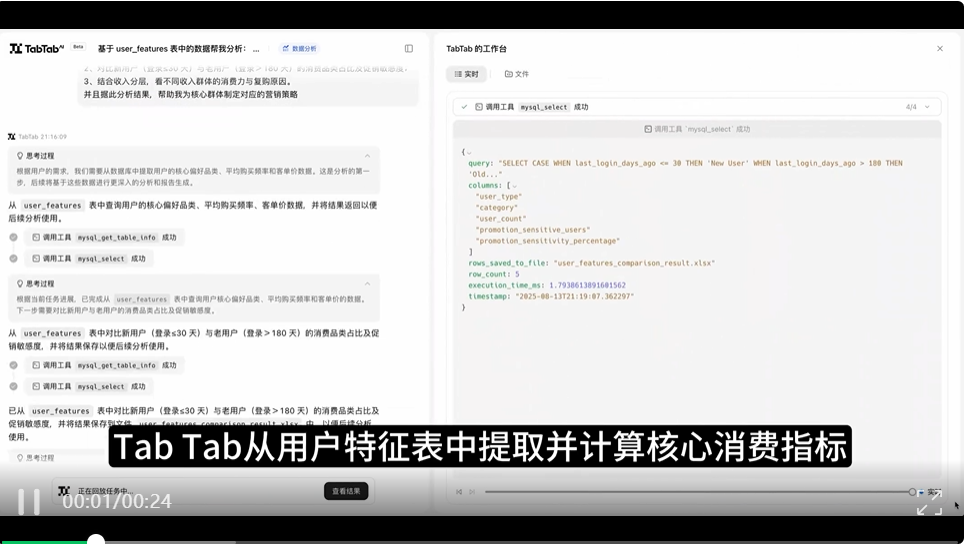The height and width of the screenshot is (544, 964).
Task: Enter video fullscreen mode
Action: 929,503
